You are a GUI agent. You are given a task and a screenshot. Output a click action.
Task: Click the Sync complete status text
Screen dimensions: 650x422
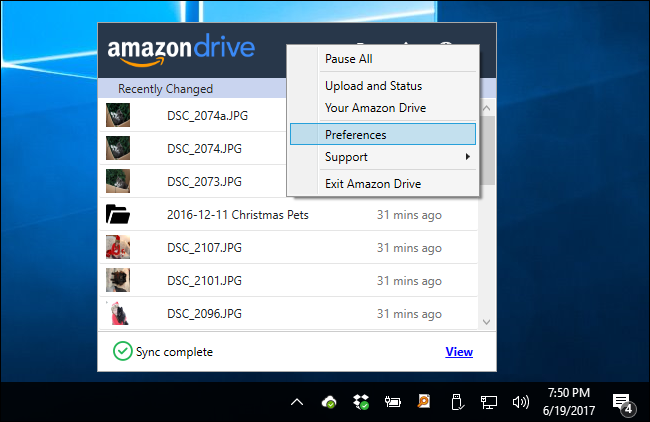[x=174, y=352]
